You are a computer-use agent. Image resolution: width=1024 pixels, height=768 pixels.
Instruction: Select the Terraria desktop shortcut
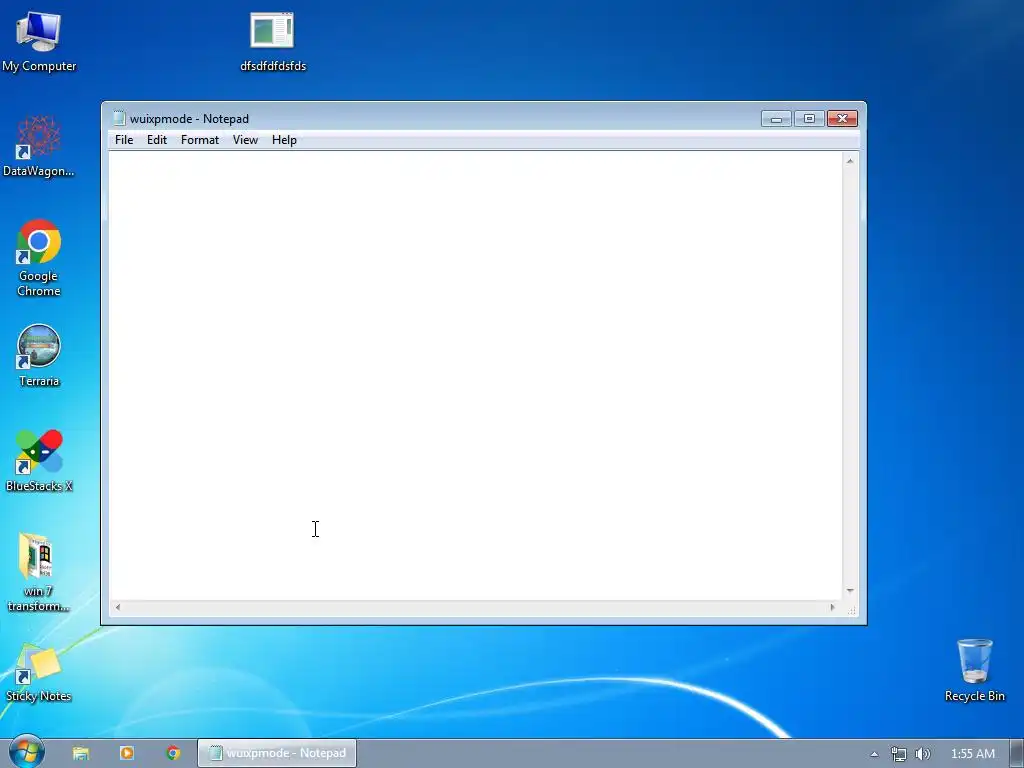click(39, 356)
